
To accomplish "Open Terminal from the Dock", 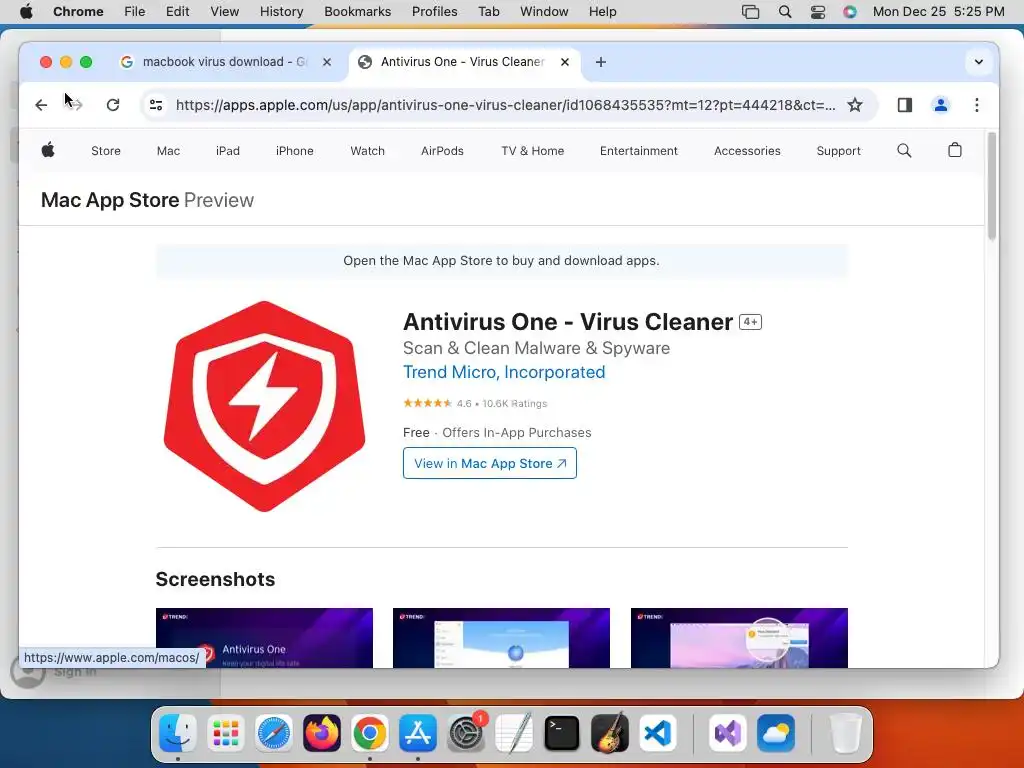I will click(x=562, y=733).
